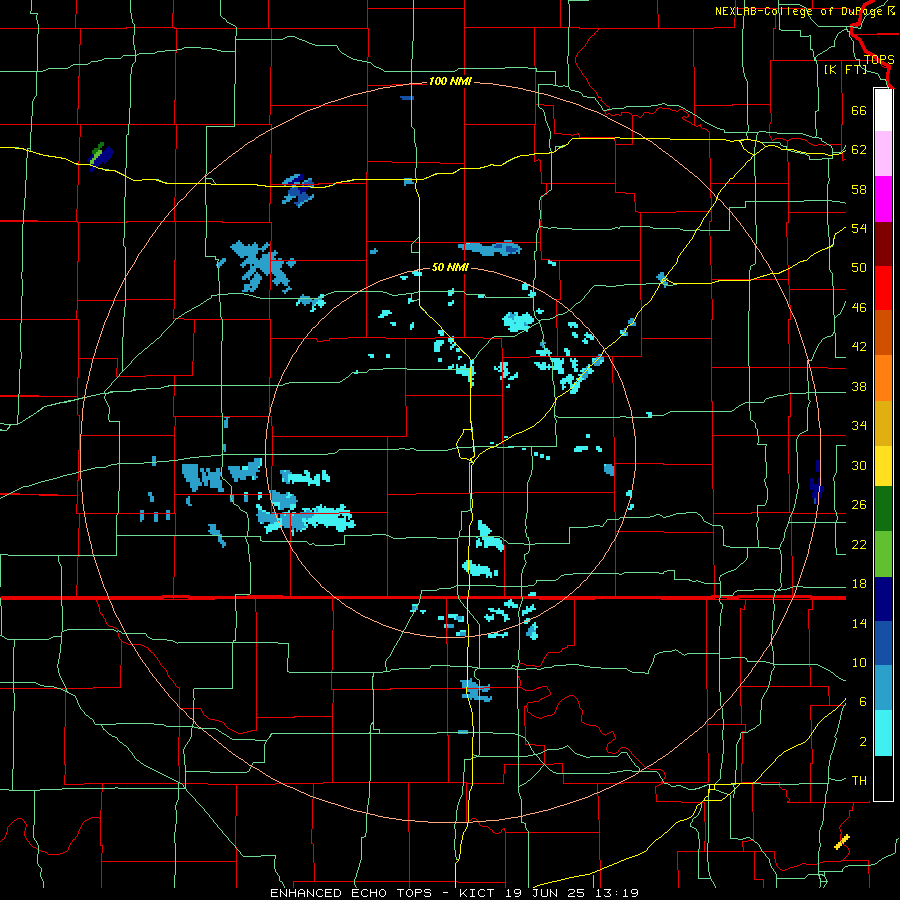Click the green-topped echo in the upper left
This screenshot has height=900, width=900.
pos(102,157)
